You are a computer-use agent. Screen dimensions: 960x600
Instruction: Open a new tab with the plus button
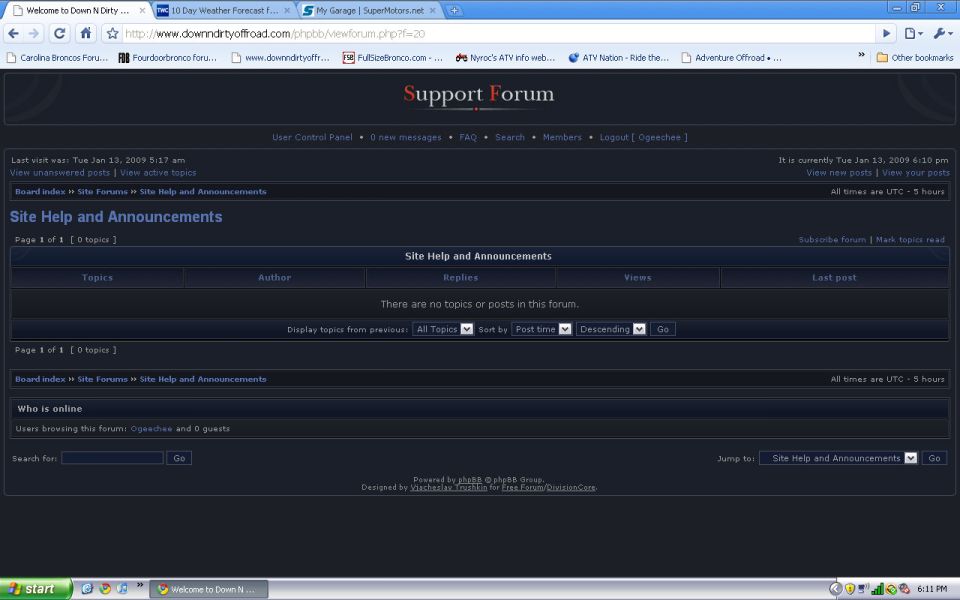[454, 10]
